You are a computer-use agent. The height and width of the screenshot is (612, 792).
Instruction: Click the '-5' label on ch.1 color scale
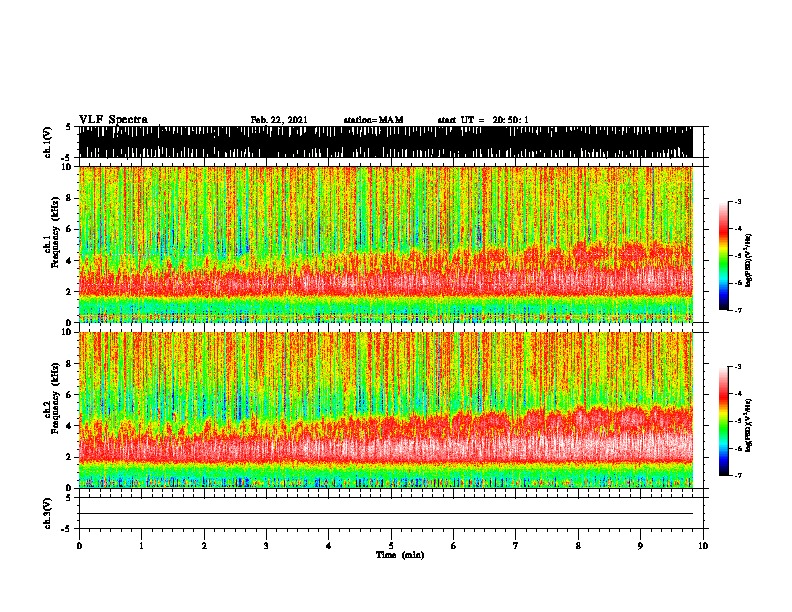(x=738, y=256)
